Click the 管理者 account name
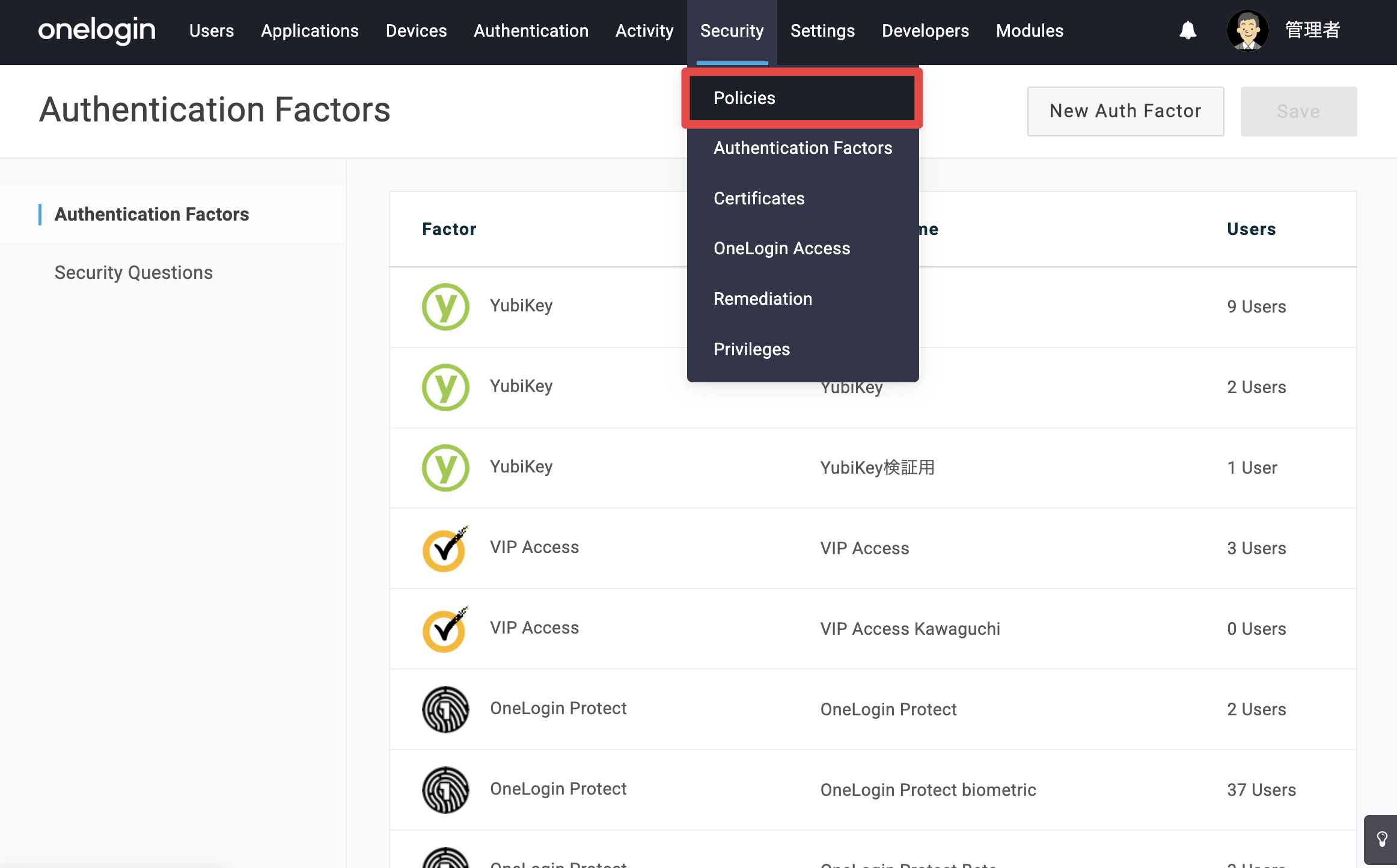 click(1313, 30)
